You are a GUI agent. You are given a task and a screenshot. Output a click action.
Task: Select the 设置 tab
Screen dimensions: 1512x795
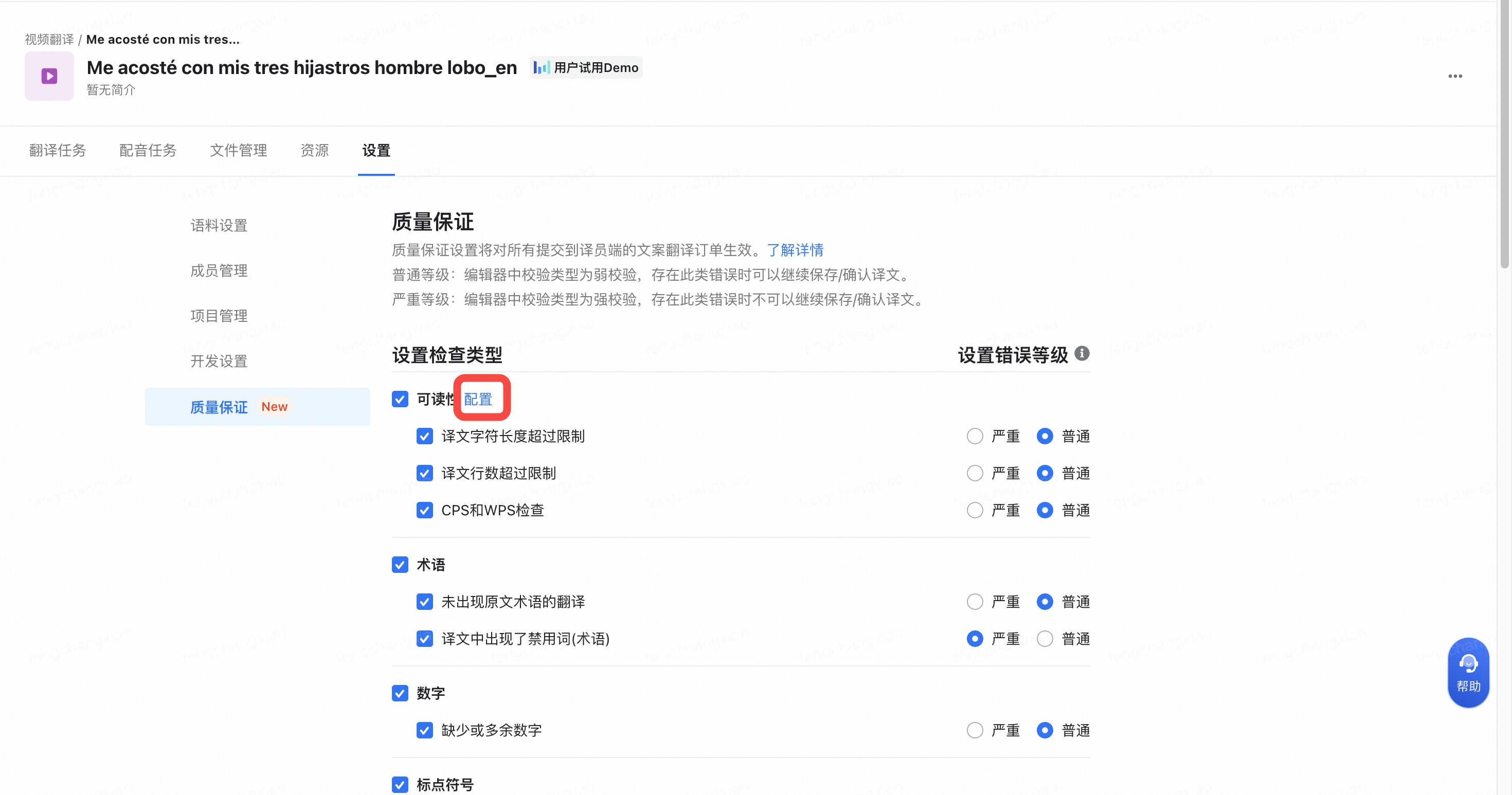coord(376,150)
